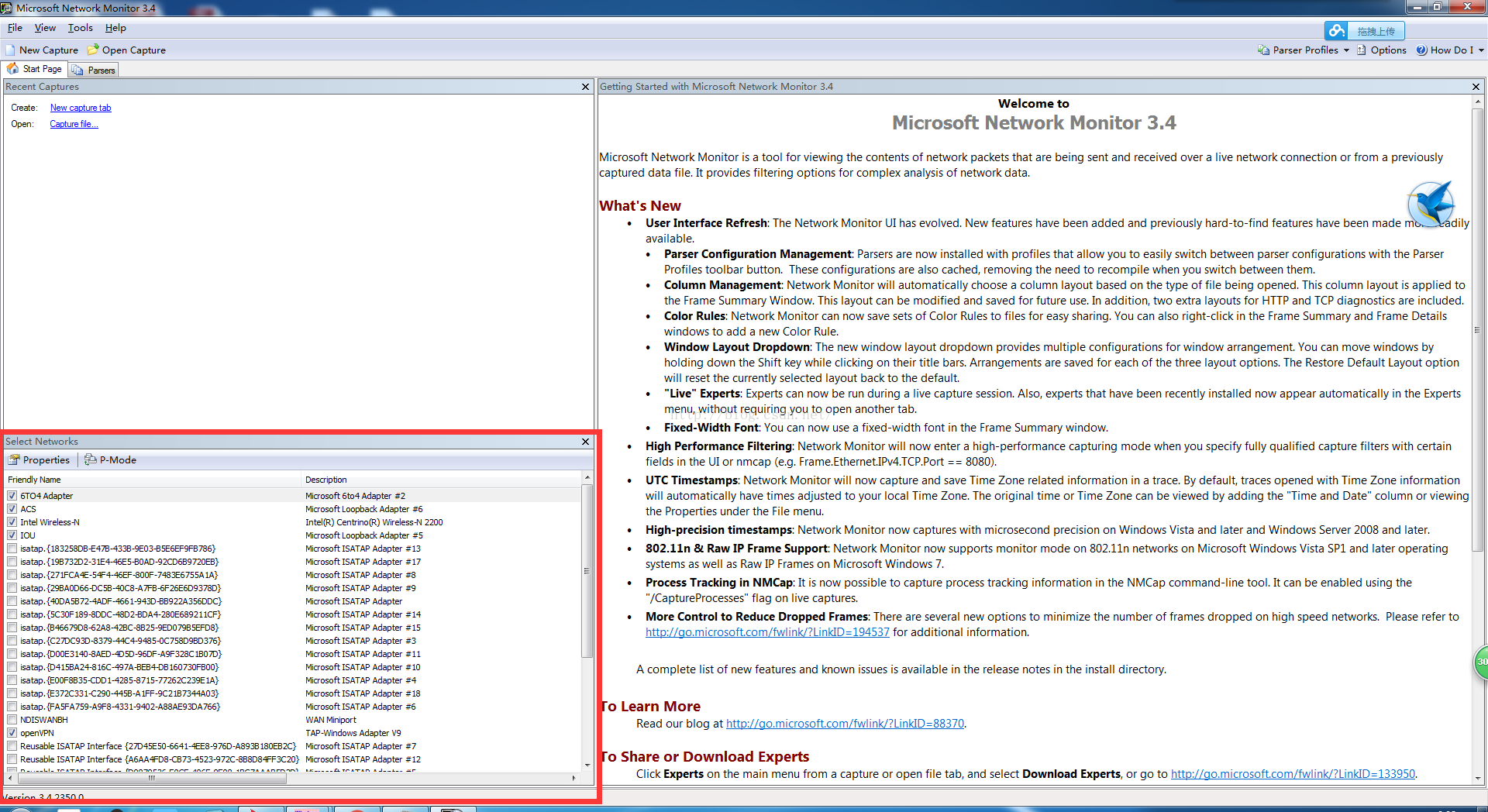Click the Options toolbar icon
Screen dimensions: 1488x812
pos(1362,50)
